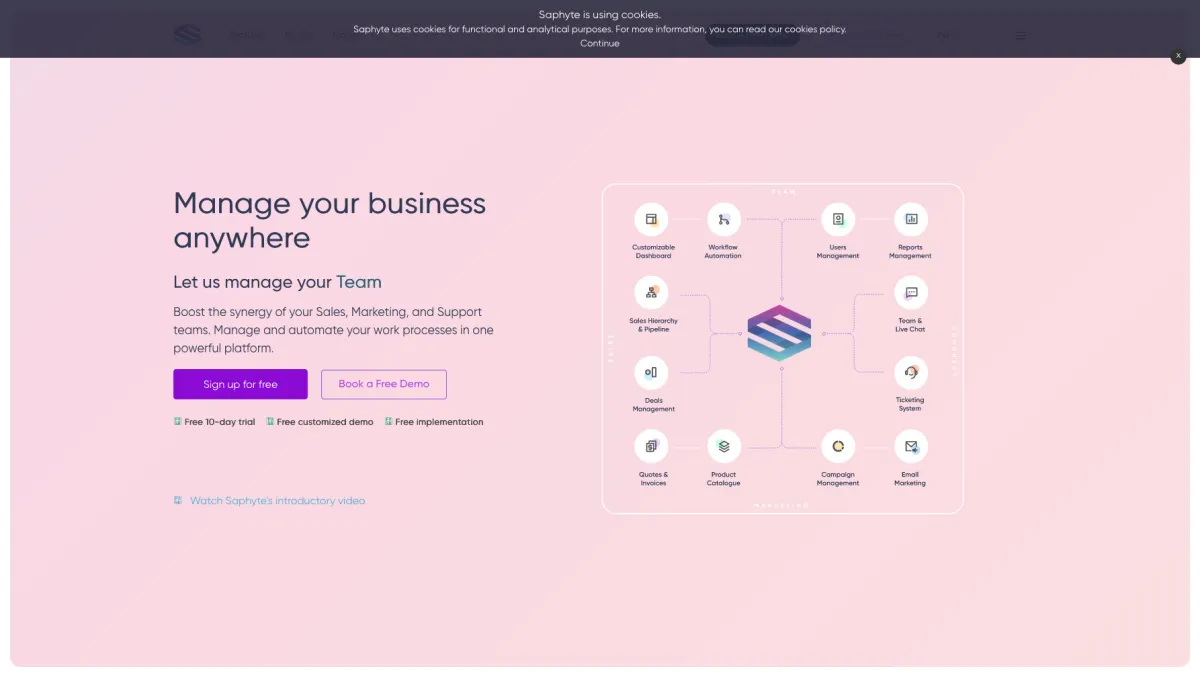1200x677 pixels.
Task: Select the Ticketing System headset icon
Action: click(910, 372)
